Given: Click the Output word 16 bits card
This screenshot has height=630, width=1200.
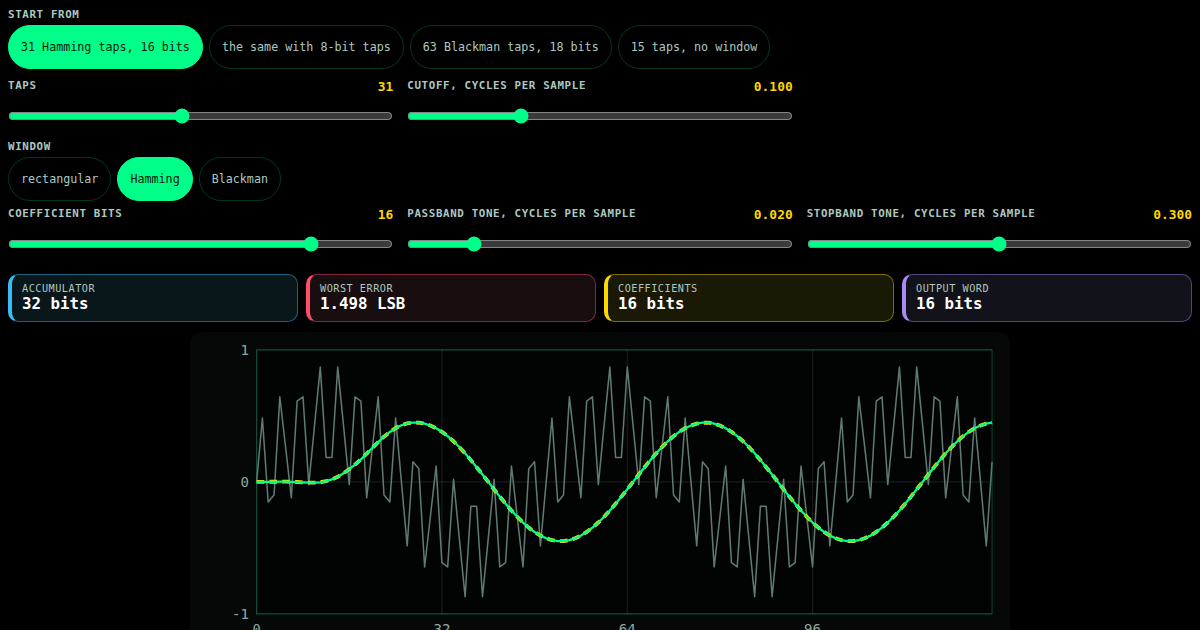Looking at the screenshot, I should coord(1047,298).
